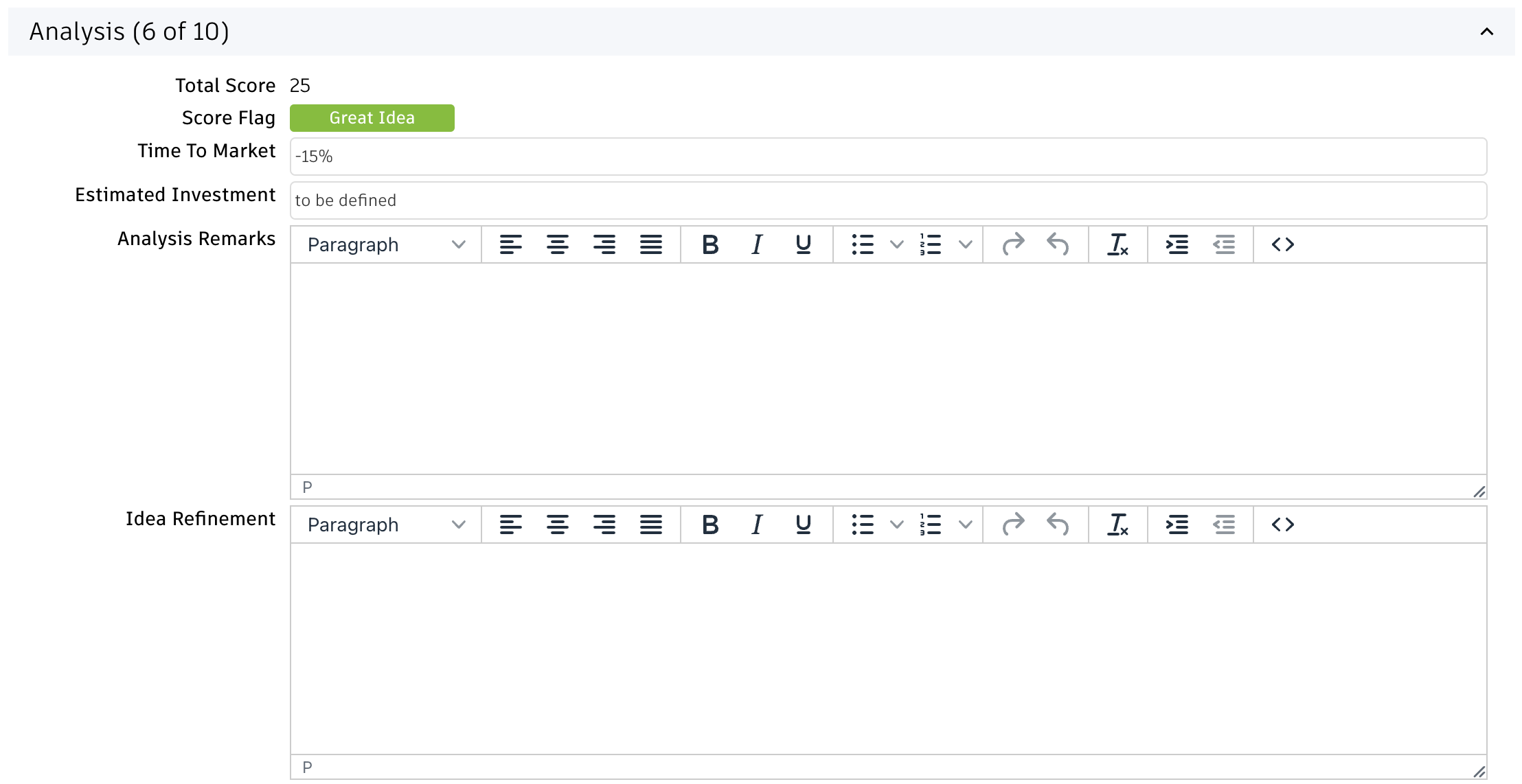Open Paragraph format dropdown in Analysis Remarks

386,244
